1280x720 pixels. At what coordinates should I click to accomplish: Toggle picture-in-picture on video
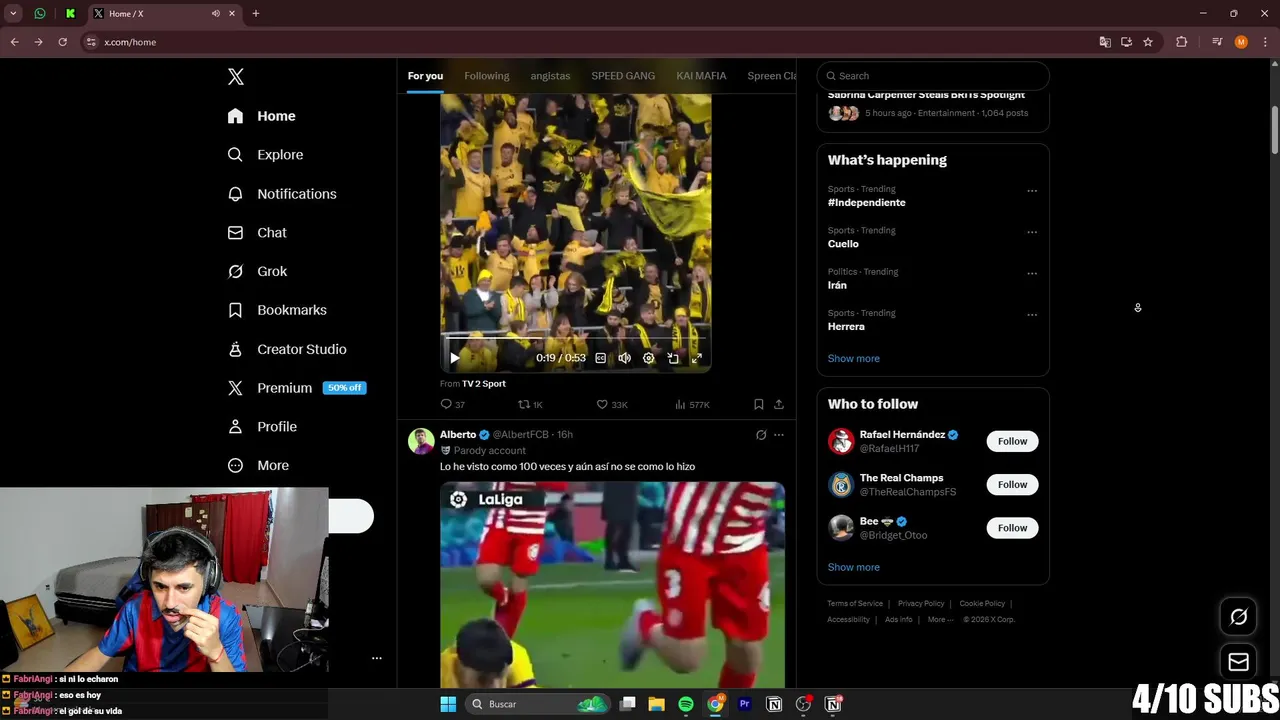[673, 358]
